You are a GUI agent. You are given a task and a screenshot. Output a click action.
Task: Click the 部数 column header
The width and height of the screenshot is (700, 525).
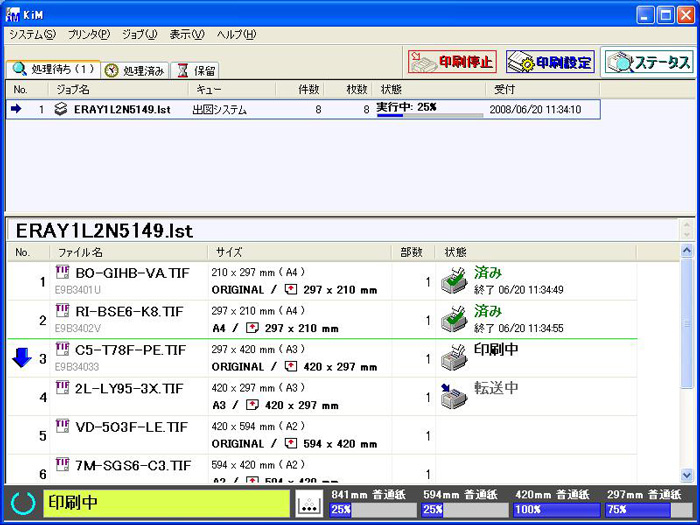pos(413,253)
